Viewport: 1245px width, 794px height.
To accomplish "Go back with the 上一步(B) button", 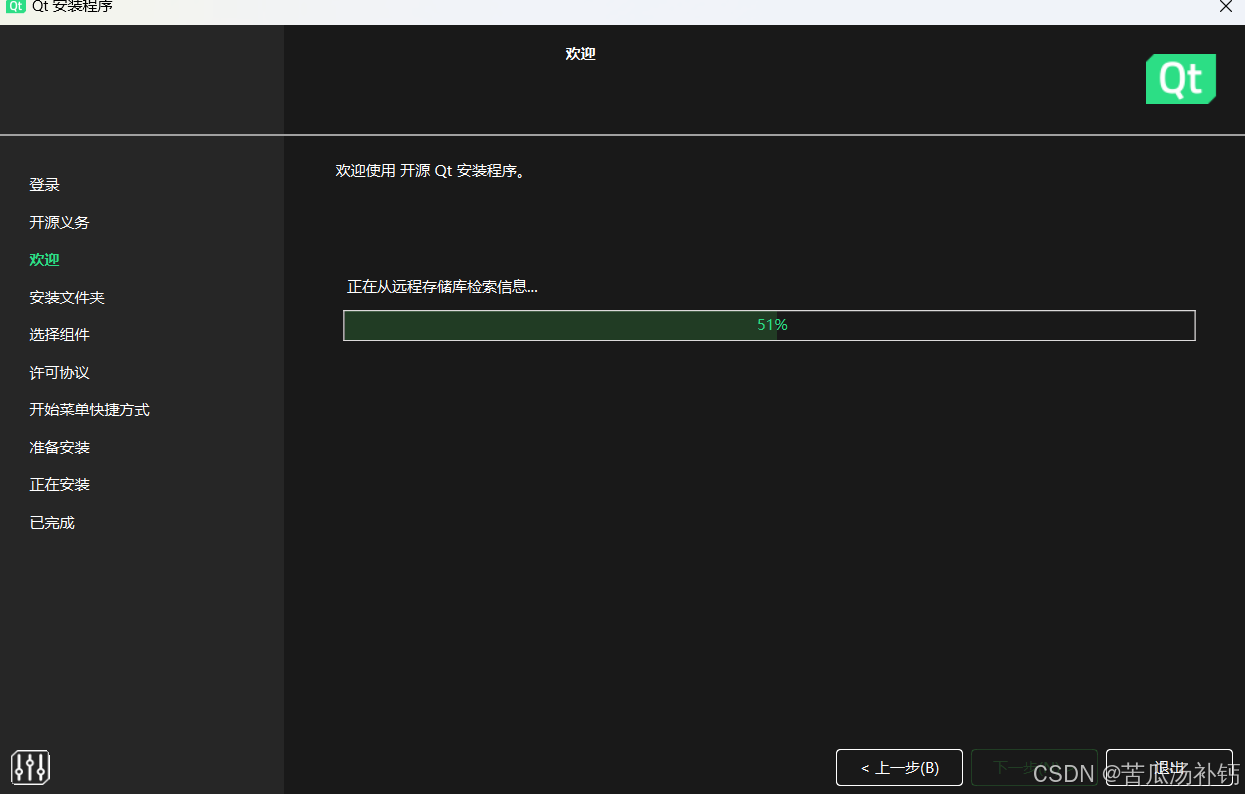I will click(x=899, y=767).
